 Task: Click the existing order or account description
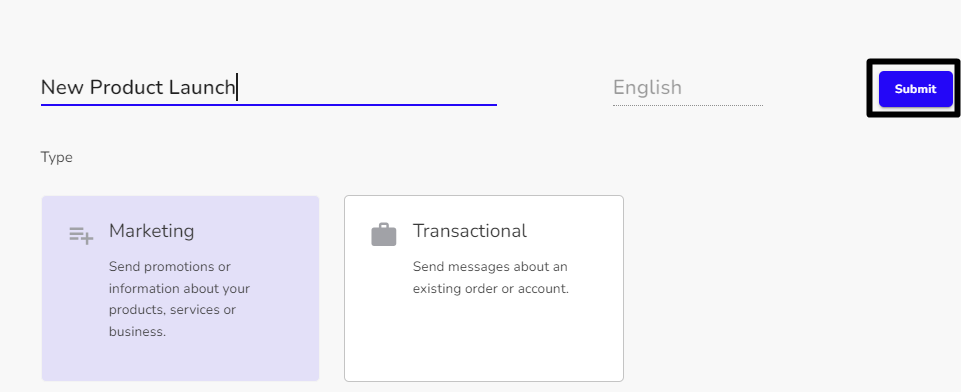[x=491, y=277]
